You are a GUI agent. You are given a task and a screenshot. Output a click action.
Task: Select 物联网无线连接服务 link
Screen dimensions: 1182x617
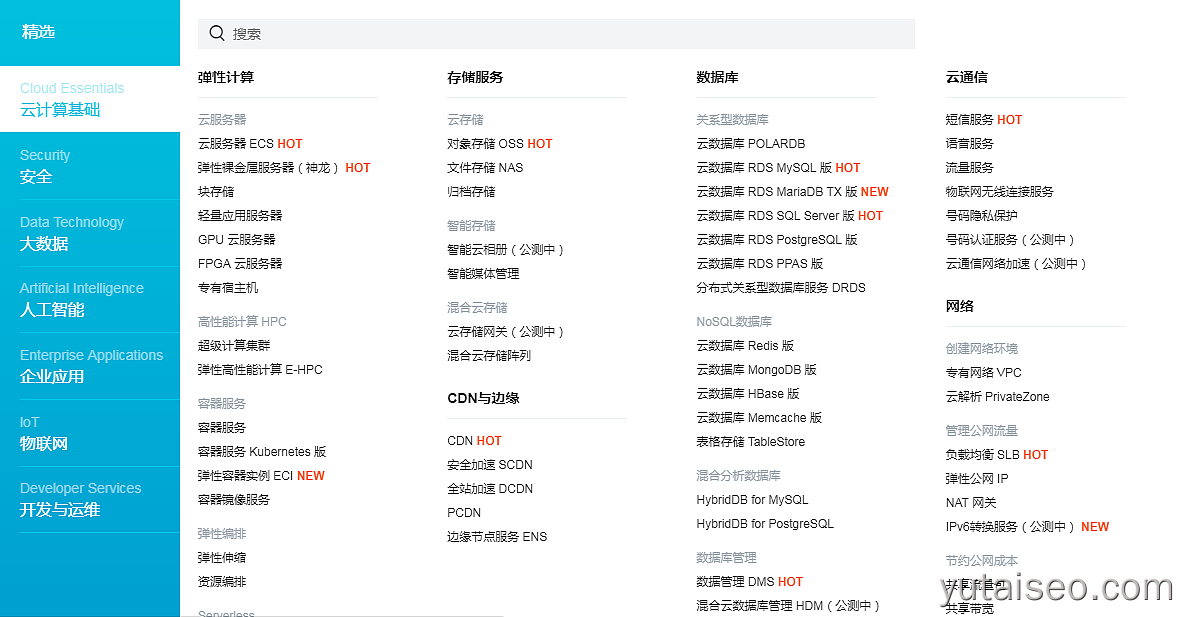coord(1000,192)
